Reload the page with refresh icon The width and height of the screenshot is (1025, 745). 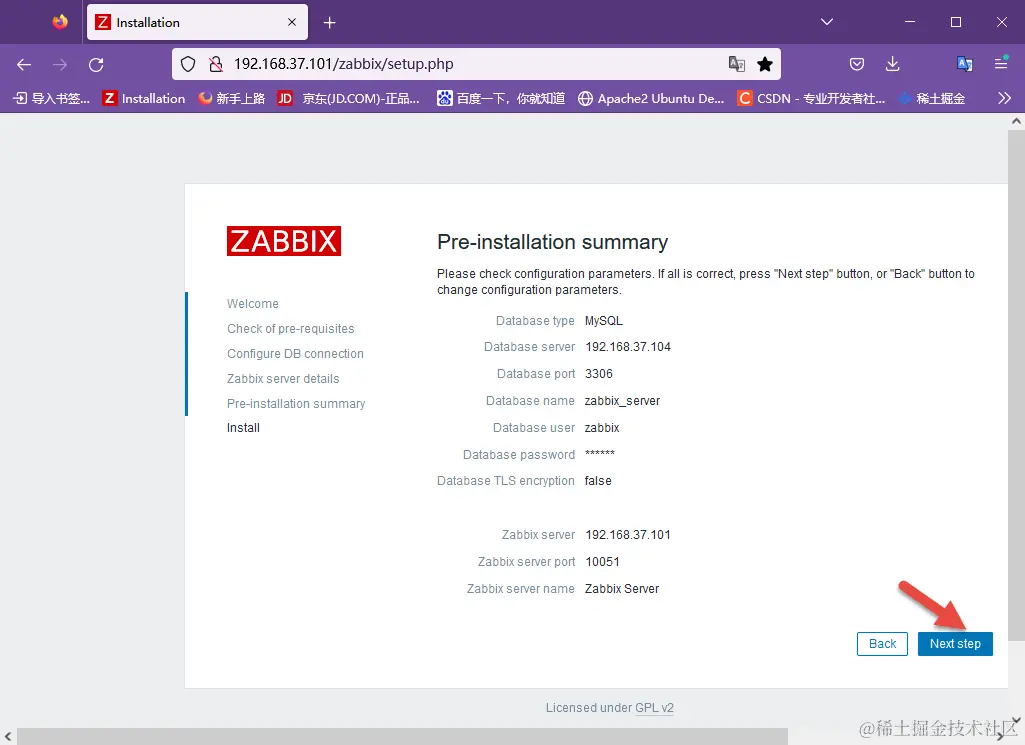[x=96, y=64]
